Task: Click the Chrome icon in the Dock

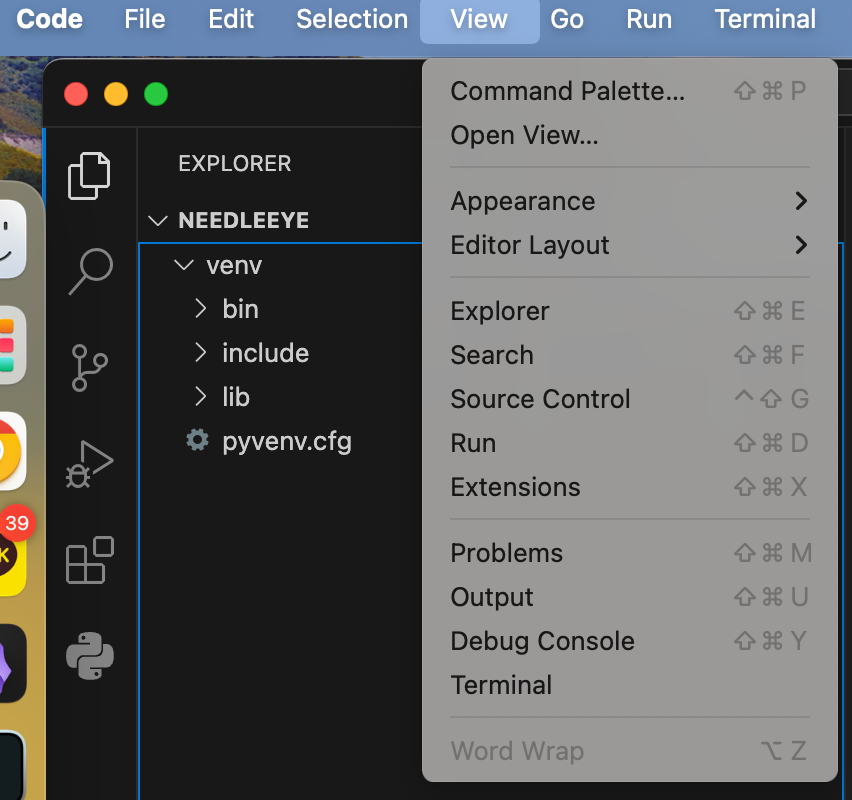Action: [x=11, y=451]
